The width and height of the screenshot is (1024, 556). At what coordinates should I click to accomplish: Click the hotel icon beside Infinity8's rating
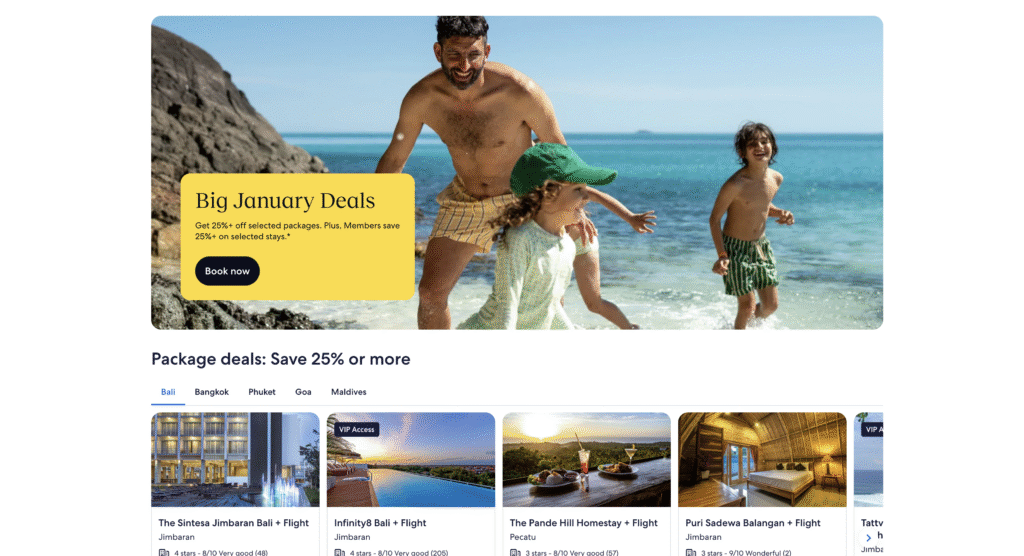[x=340, y=553]
